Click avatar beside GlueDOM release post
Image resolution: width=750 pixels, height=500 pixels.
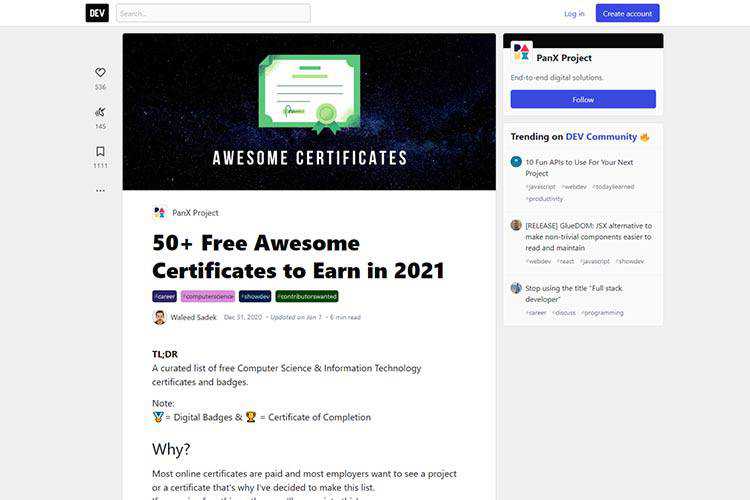point(516,225)
